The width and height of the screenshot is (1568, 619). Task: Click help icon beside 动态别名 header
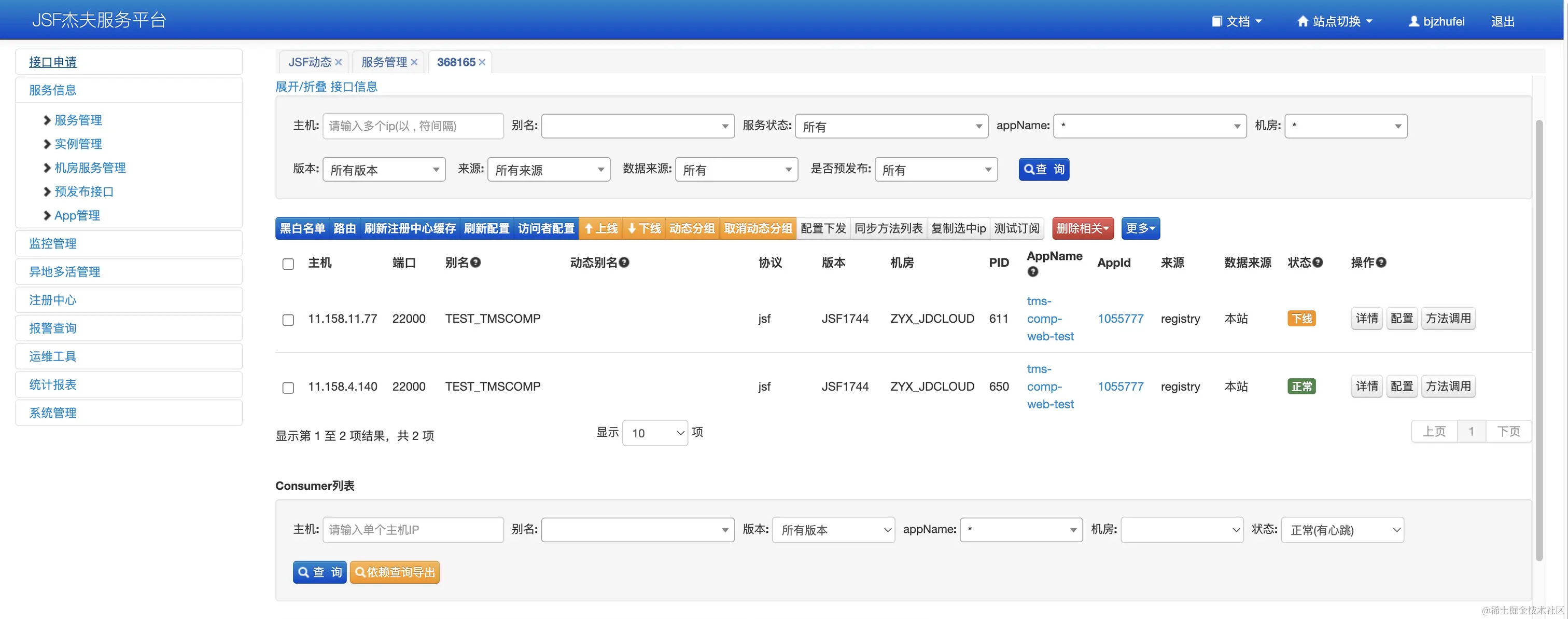624,262
